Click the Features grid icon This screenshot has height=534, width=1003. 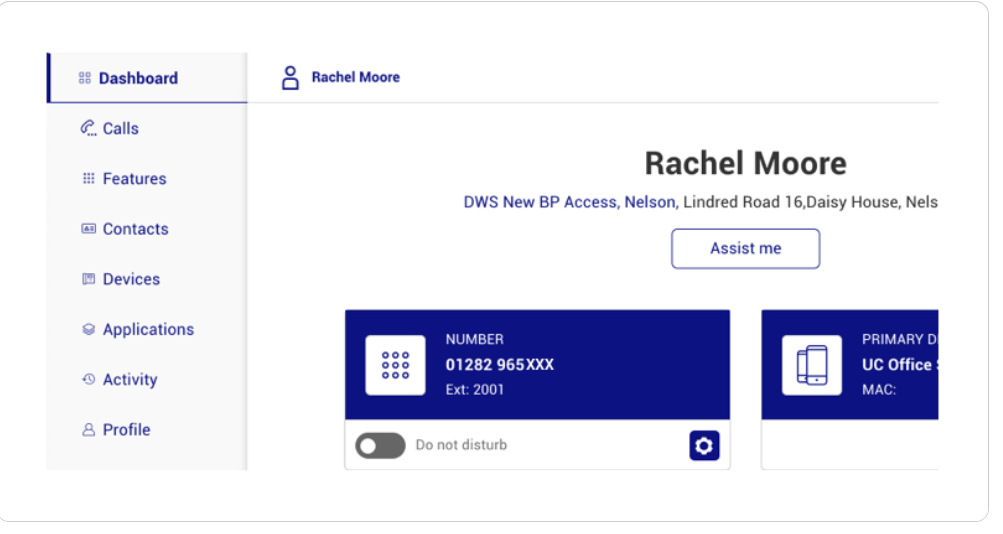coord(88,178)
